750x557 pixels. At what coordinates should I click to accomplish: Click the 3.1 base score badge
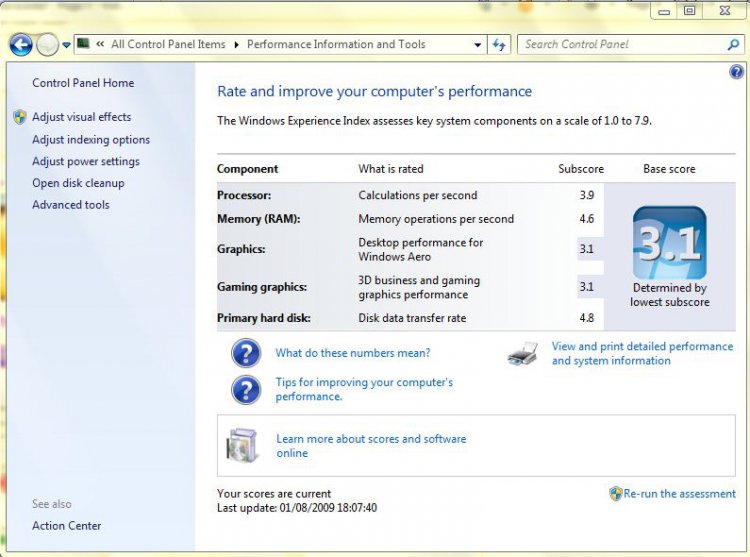click(x=669, y=243)
